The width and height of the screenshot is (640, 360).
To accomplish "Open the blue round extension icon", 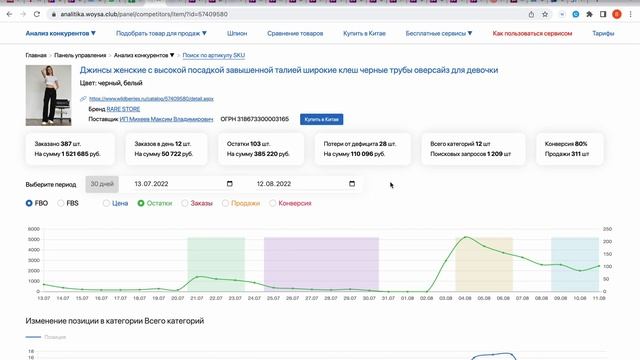I will pyautogui.click(x=576, y=14).
